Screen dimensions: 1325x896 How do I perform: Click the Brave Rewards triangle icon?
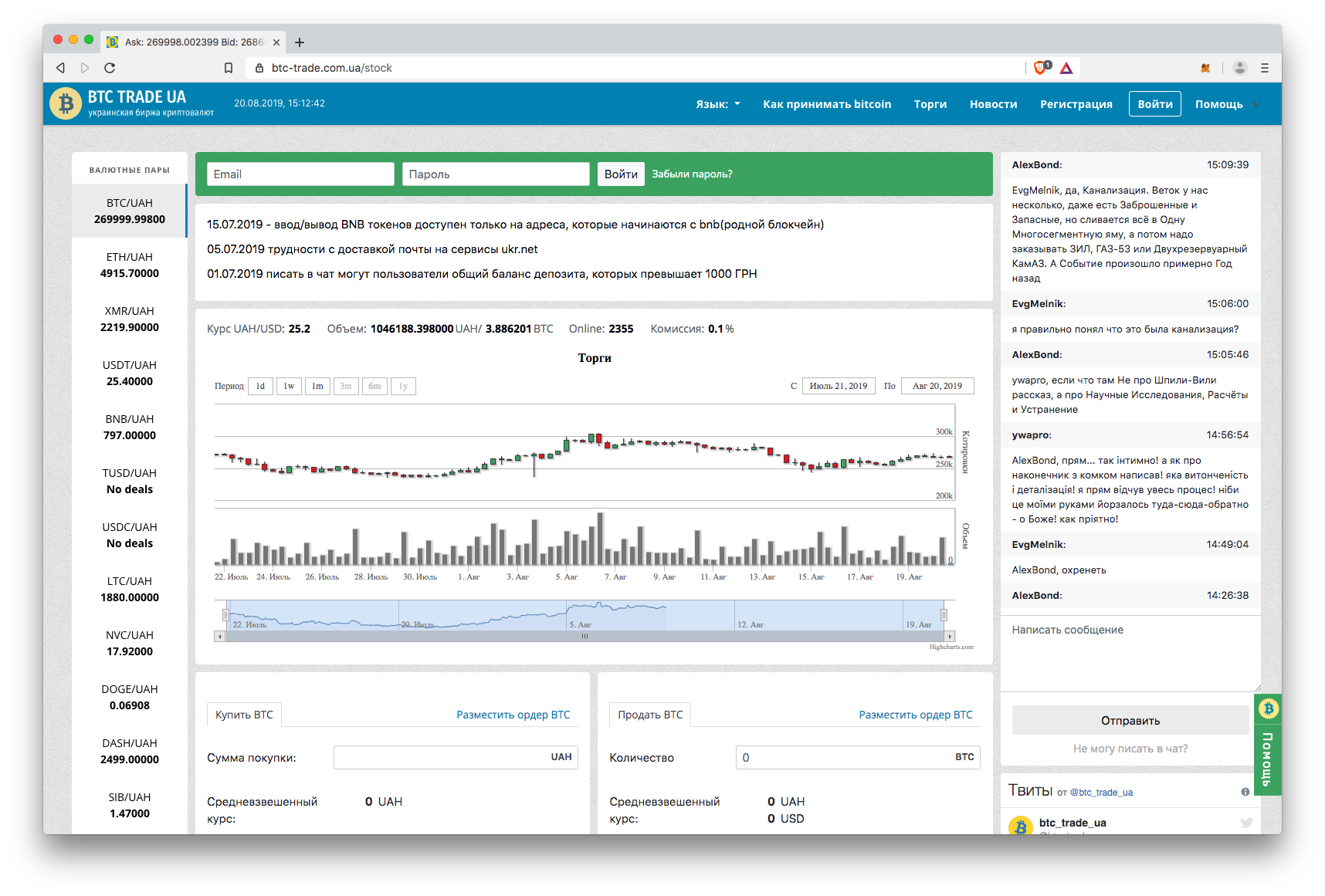[1066, 68]
